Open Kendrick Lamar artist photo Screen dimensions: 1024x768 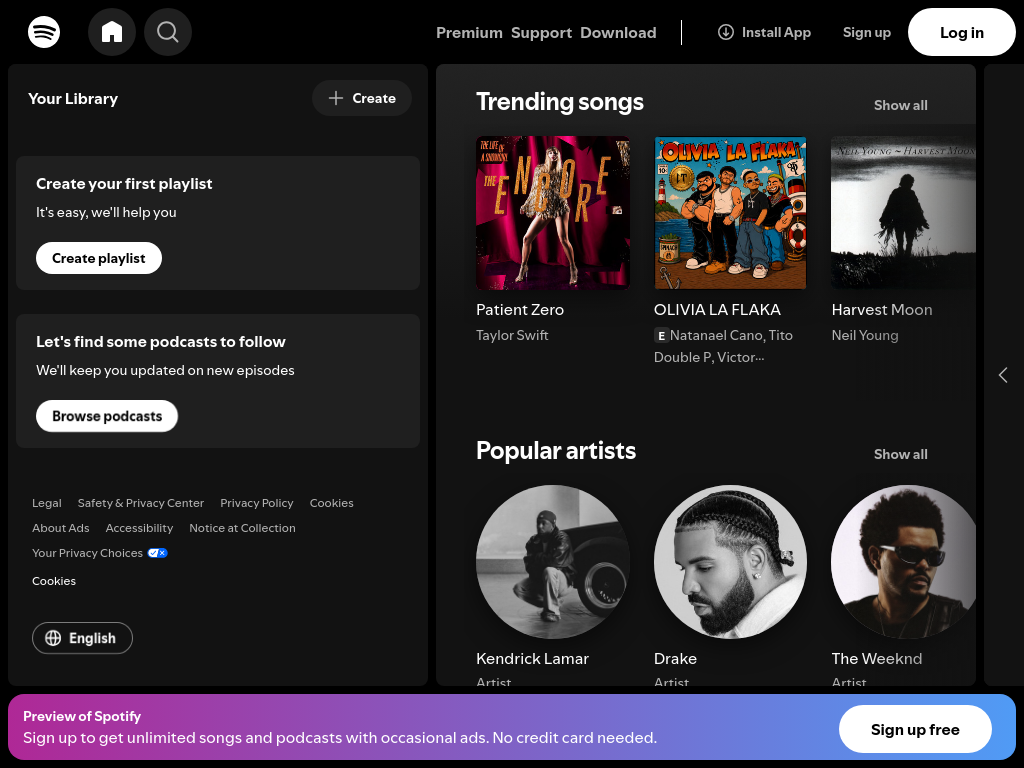pyautogui.click(x=553, y=562)
